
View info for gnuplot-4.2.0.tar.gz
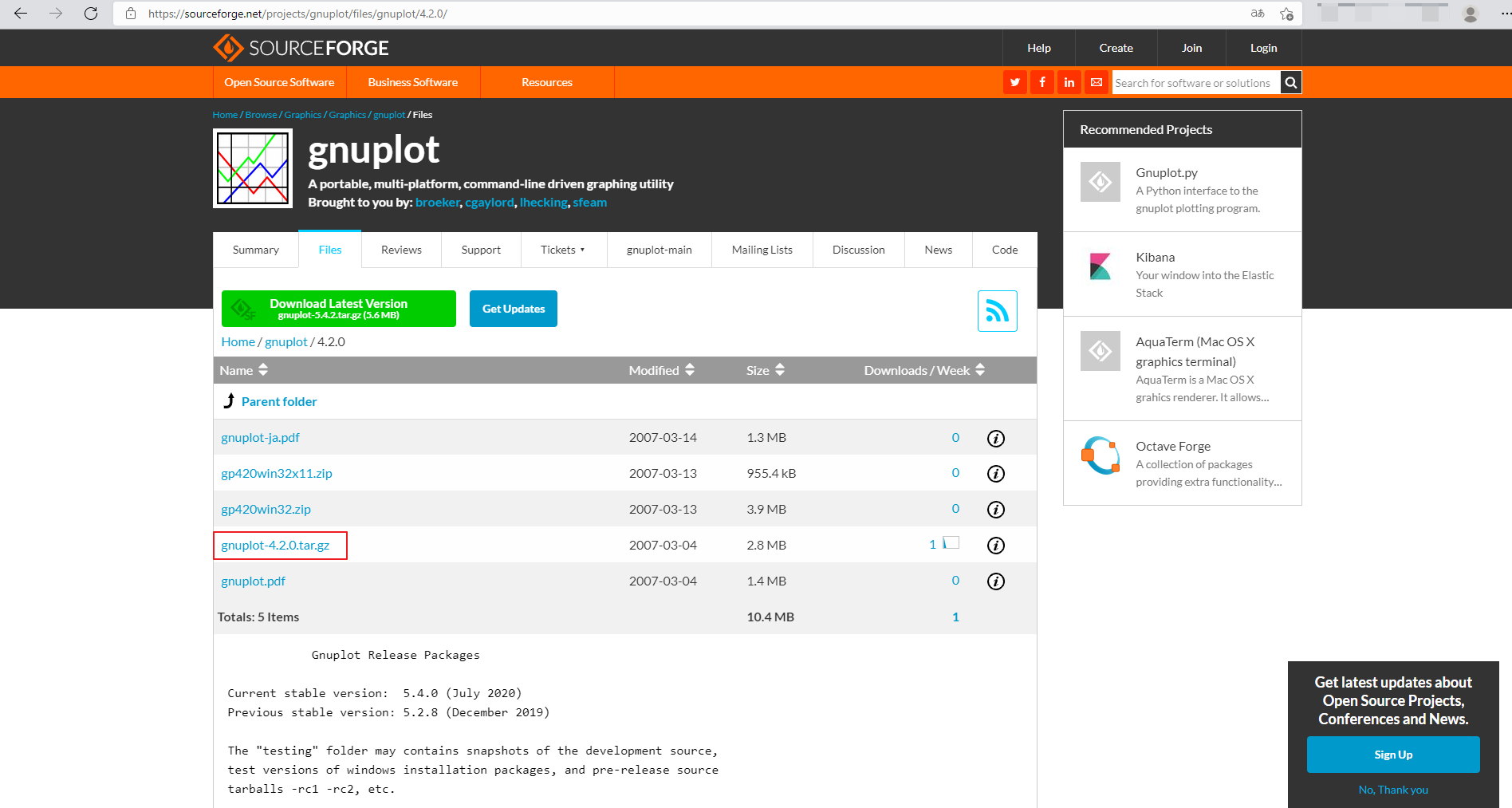click(x=995, y=546)
